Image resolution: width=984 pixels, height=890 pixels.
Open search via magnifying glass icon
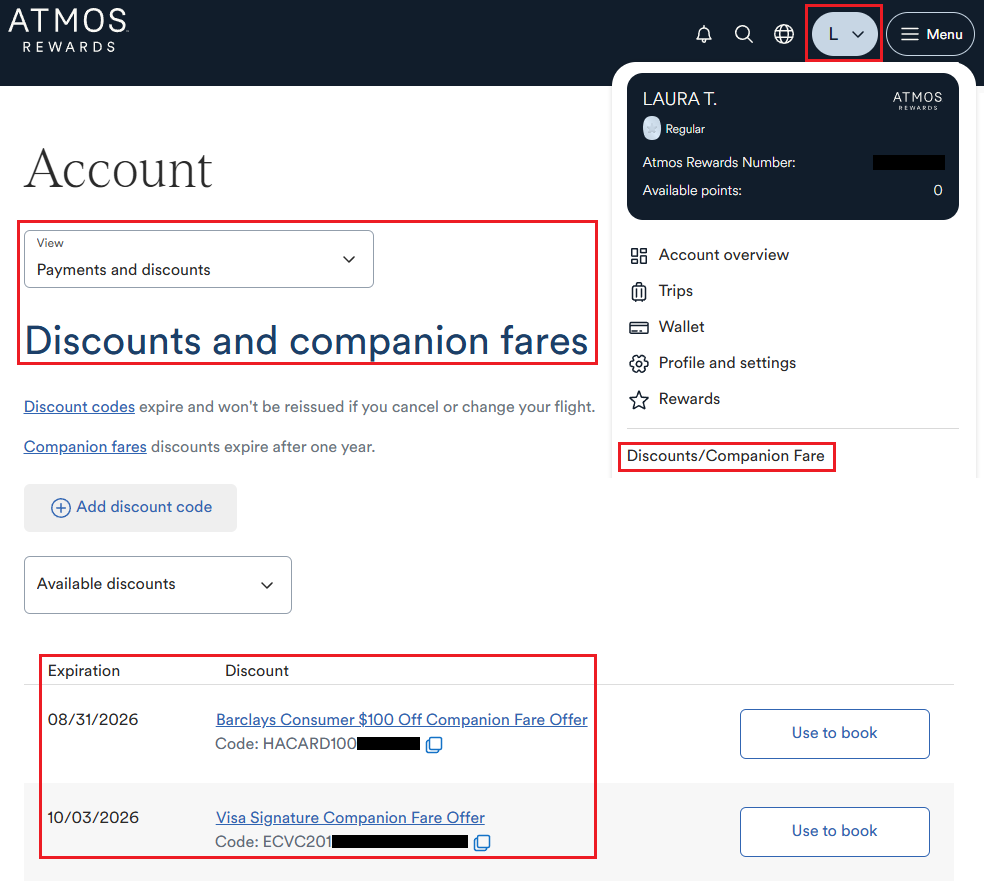coord(744,34)
